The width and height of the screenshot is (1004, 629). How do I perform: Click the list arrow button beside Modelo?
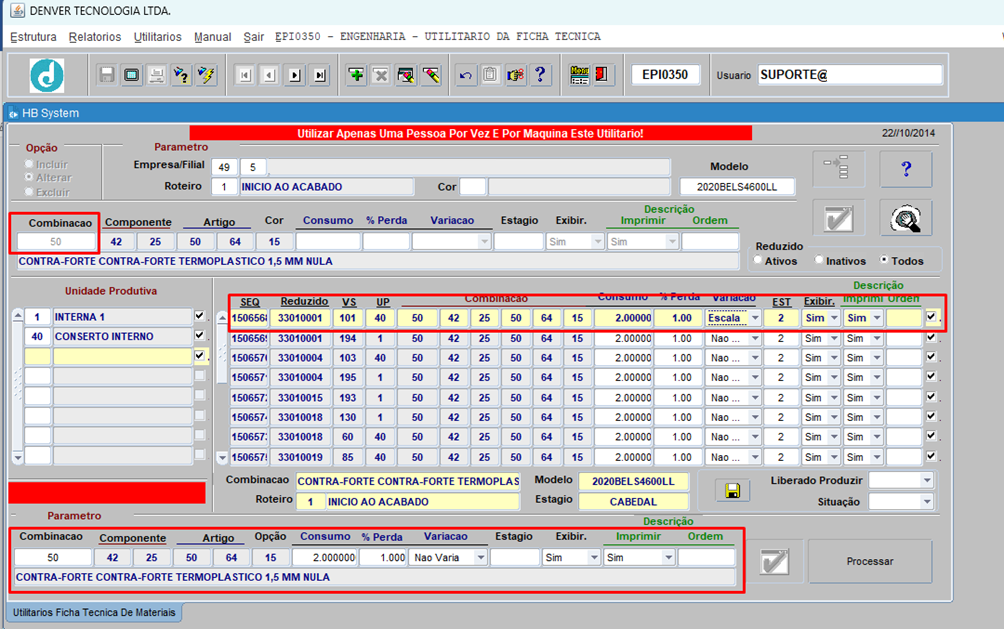(839, 169)
